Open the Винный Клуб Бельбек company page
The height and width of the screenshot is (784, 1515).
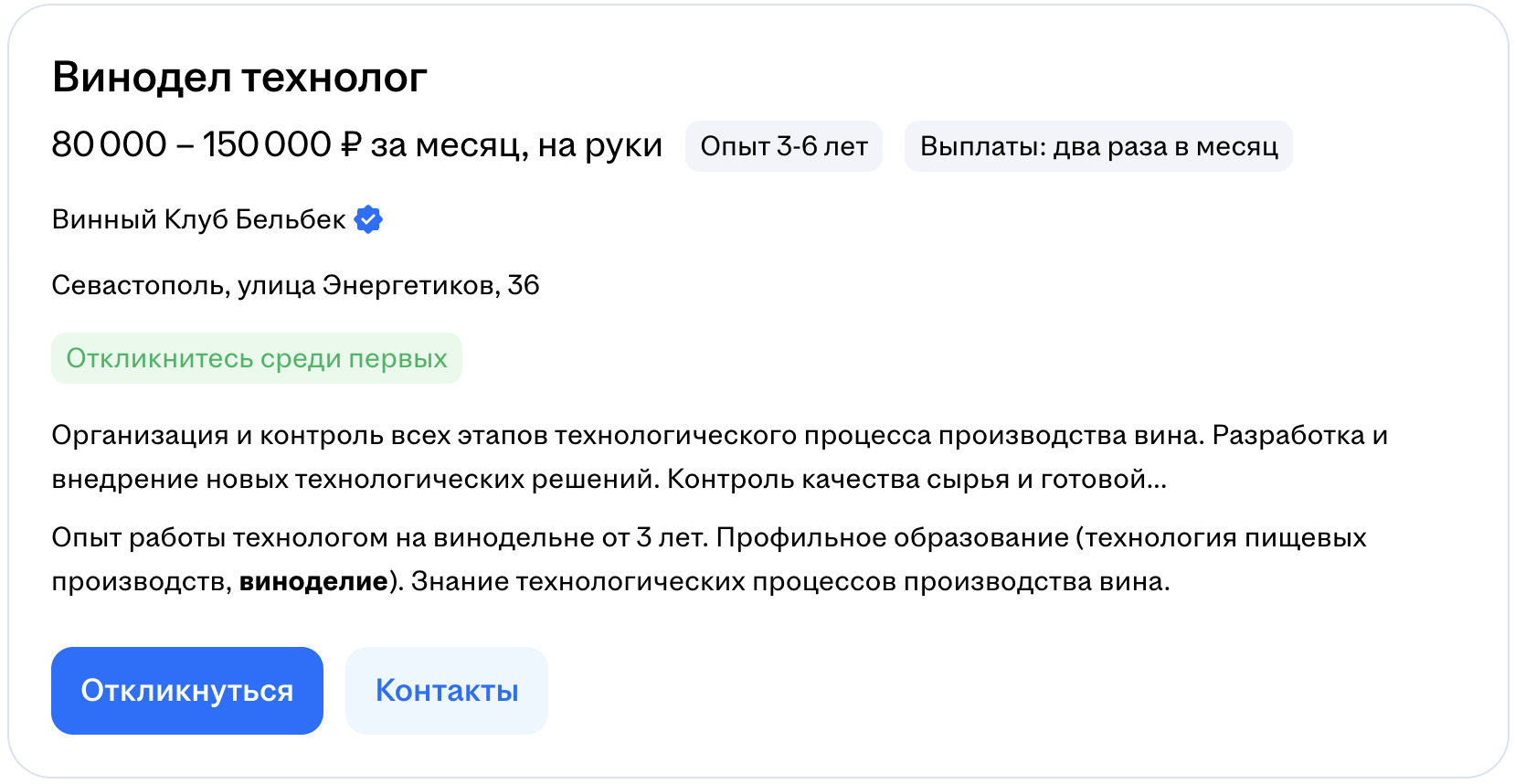coord(198,220)
